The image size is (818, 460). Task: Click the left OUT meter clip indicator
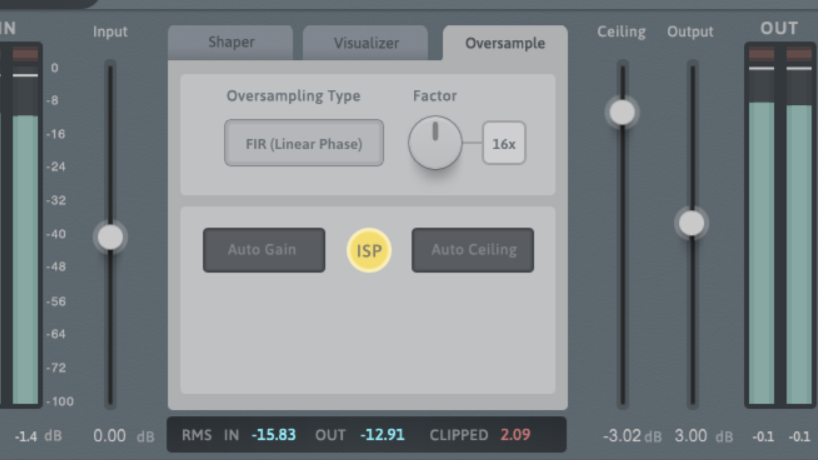761,53
